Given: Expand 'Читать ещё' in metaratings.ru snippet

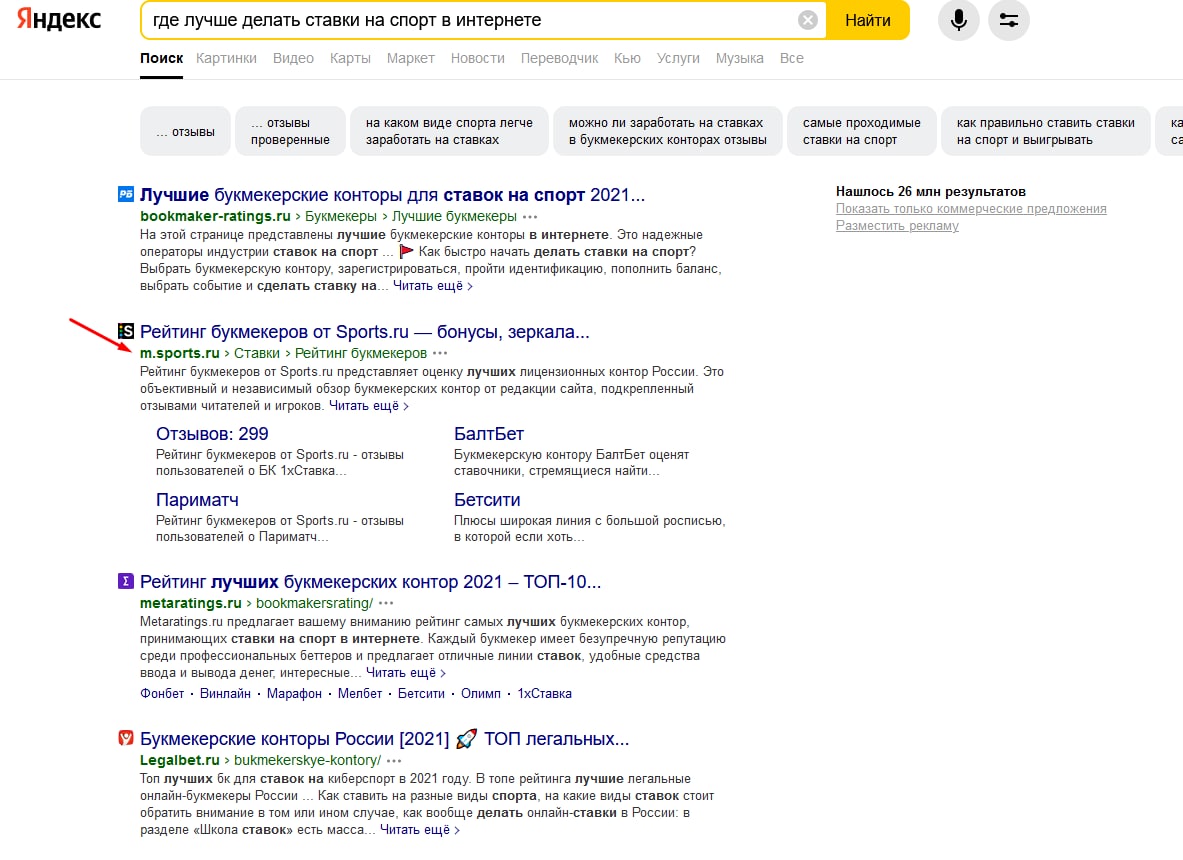Looking at the screenshot, I should point(406,673).
